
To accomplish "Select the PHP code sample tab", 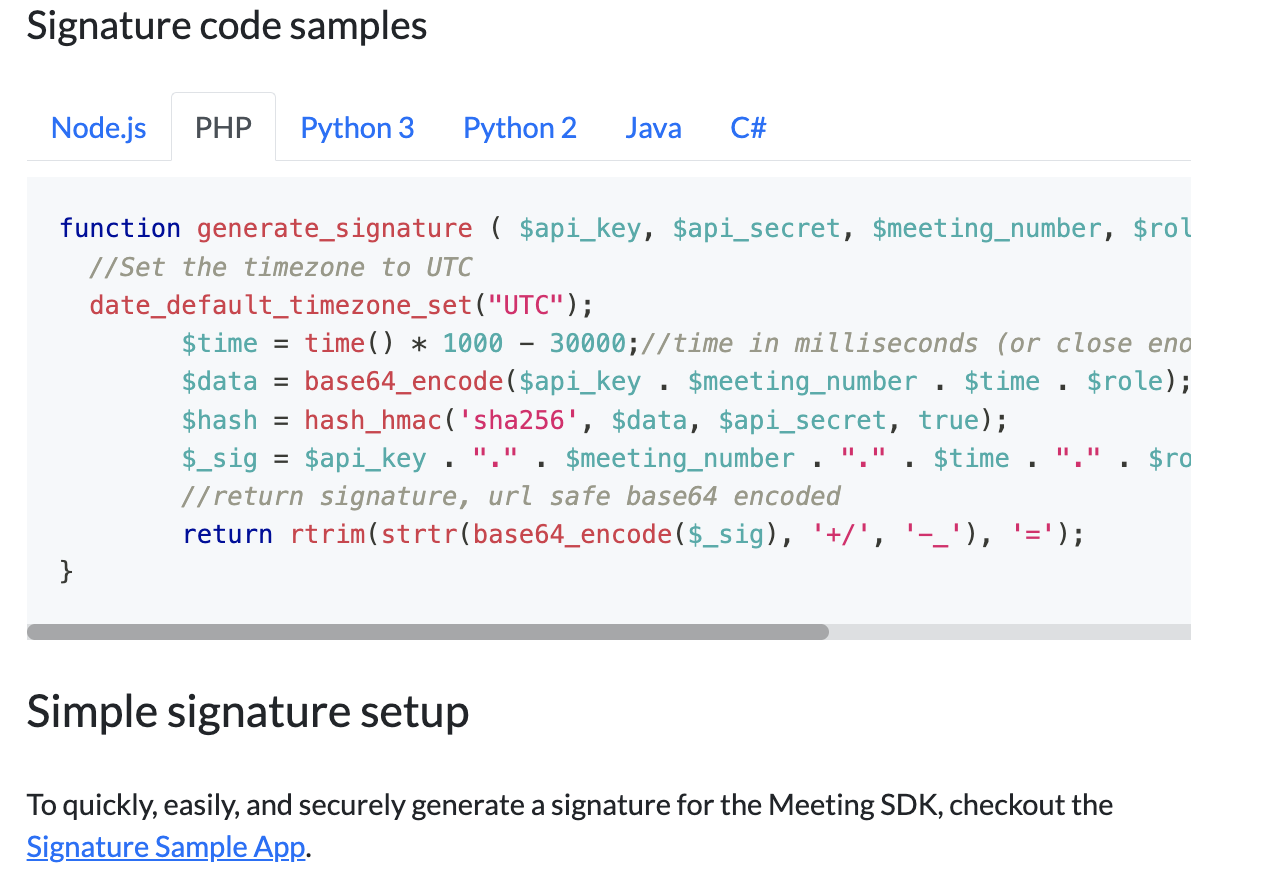I will click(x=223, y=128).
